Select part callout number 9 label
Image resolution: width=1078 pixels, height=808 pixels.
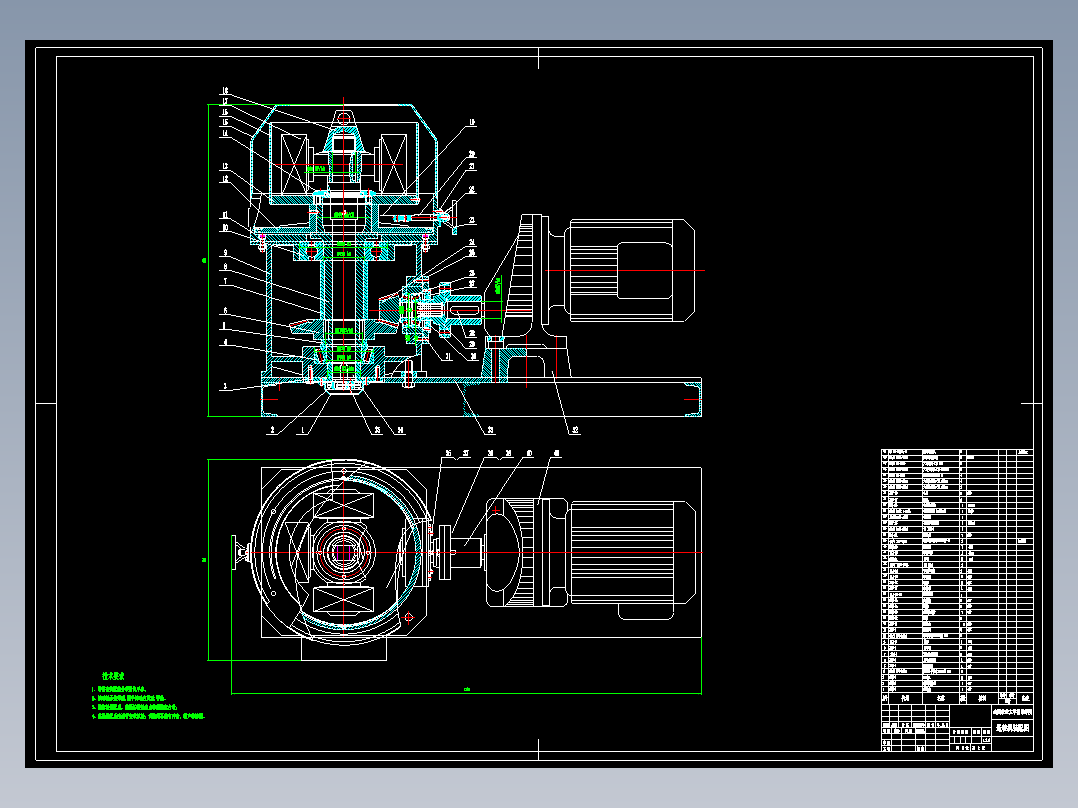pyautogui.click(x=225, y=253)
